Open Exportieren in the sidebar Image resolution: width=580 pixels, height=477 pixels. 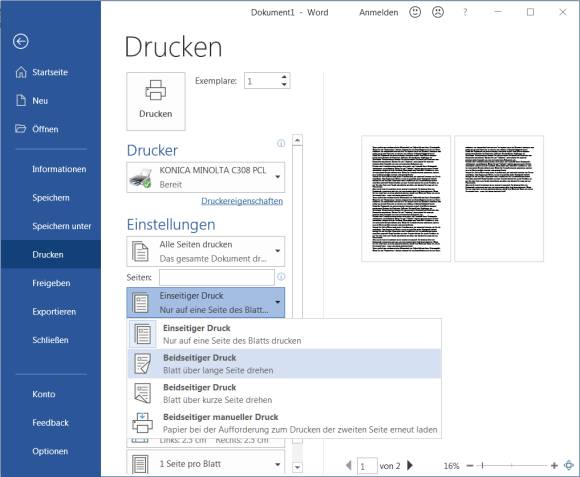(54, 311)
